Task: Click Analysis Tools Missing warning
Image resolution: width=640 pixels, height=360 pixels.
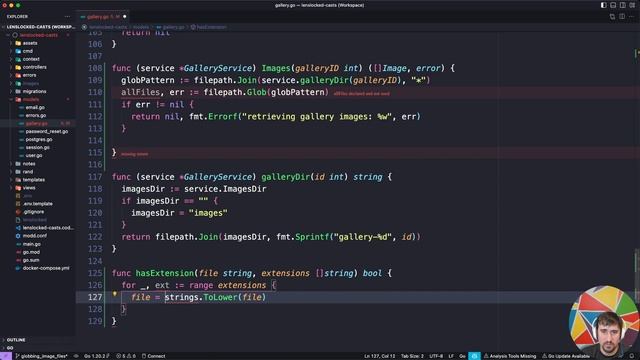Action: point(510,356)
